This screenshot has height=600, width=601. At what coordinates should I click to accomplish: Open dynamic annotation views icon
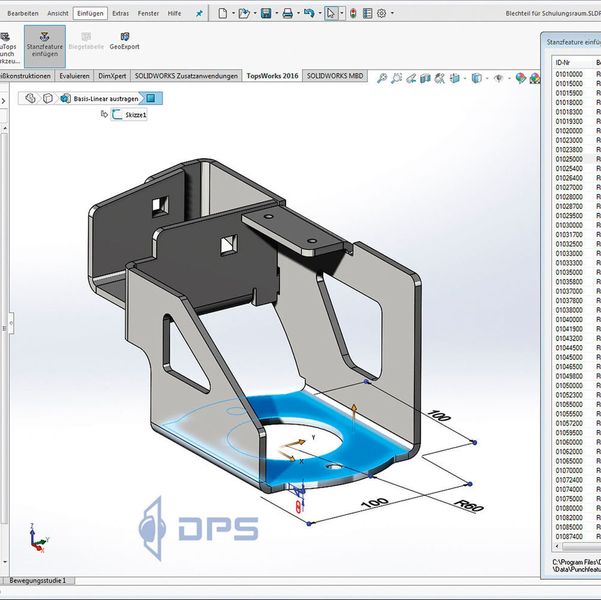[x=440, y=78]
